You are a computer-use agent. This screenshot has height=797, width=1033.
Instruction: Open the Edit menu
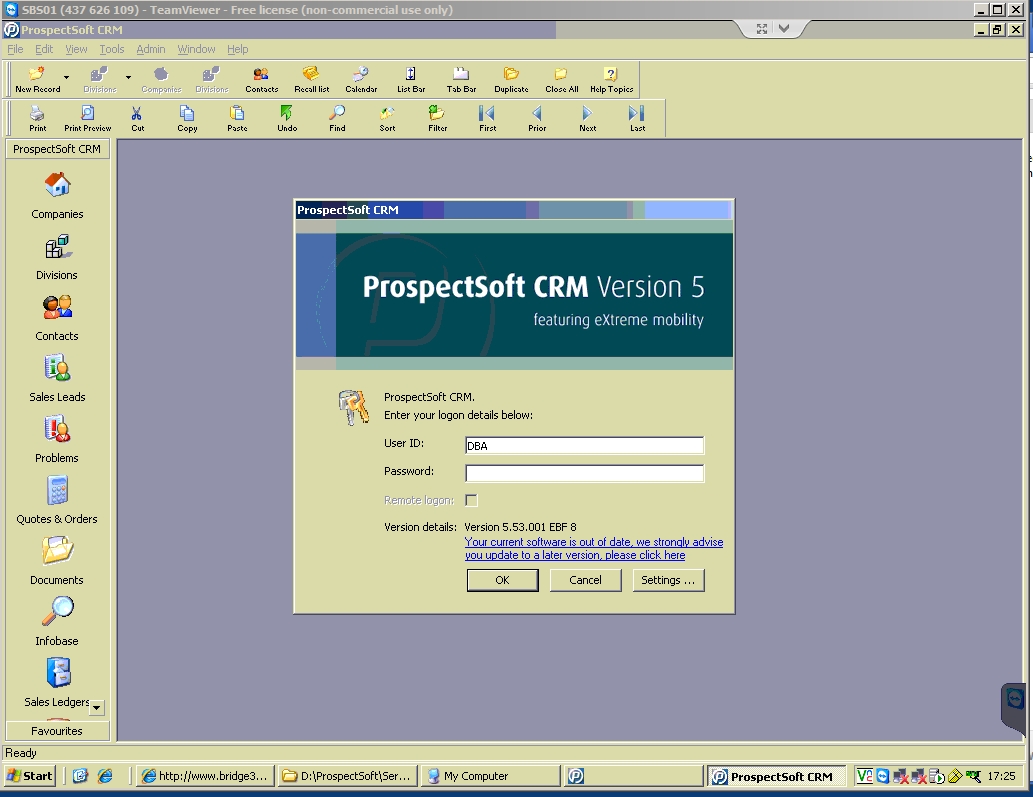(x=44, y=49)
